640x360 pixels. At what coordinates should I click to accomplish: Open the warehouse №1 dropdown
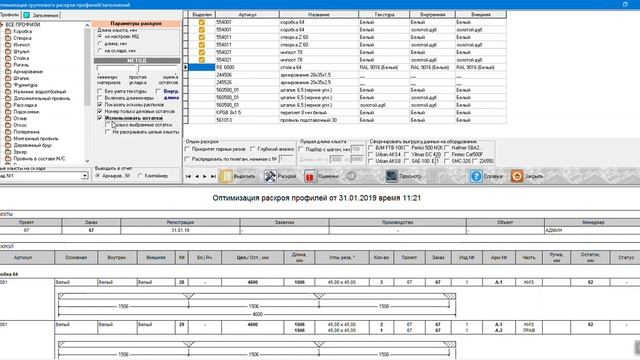84,176
